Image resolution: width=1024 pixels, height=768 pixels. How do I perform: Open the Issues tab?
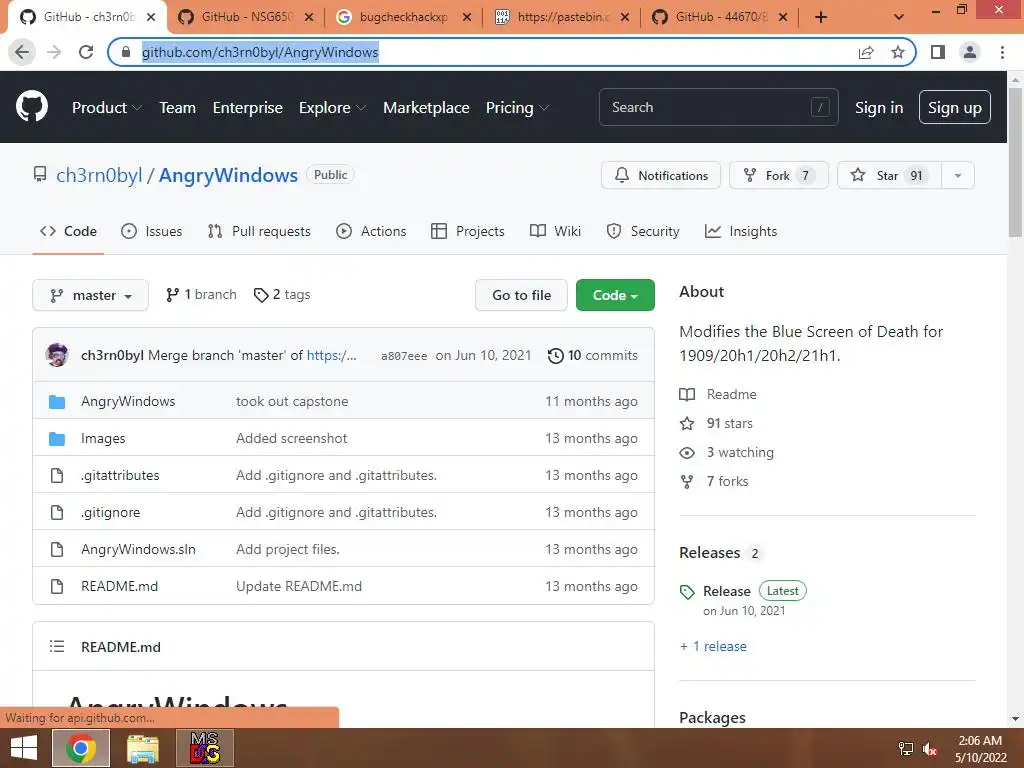(152, 231)
